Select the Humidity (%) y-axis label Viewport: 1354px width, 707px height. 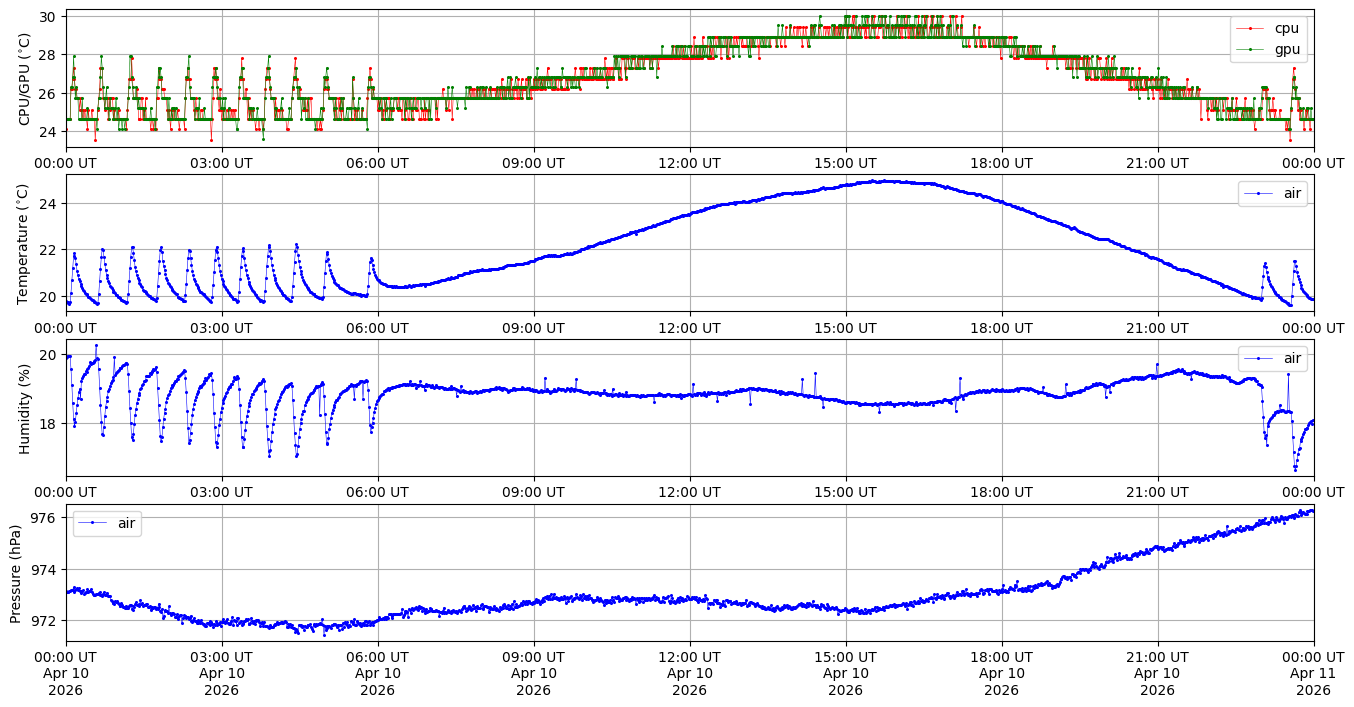[x=25, y=408]
